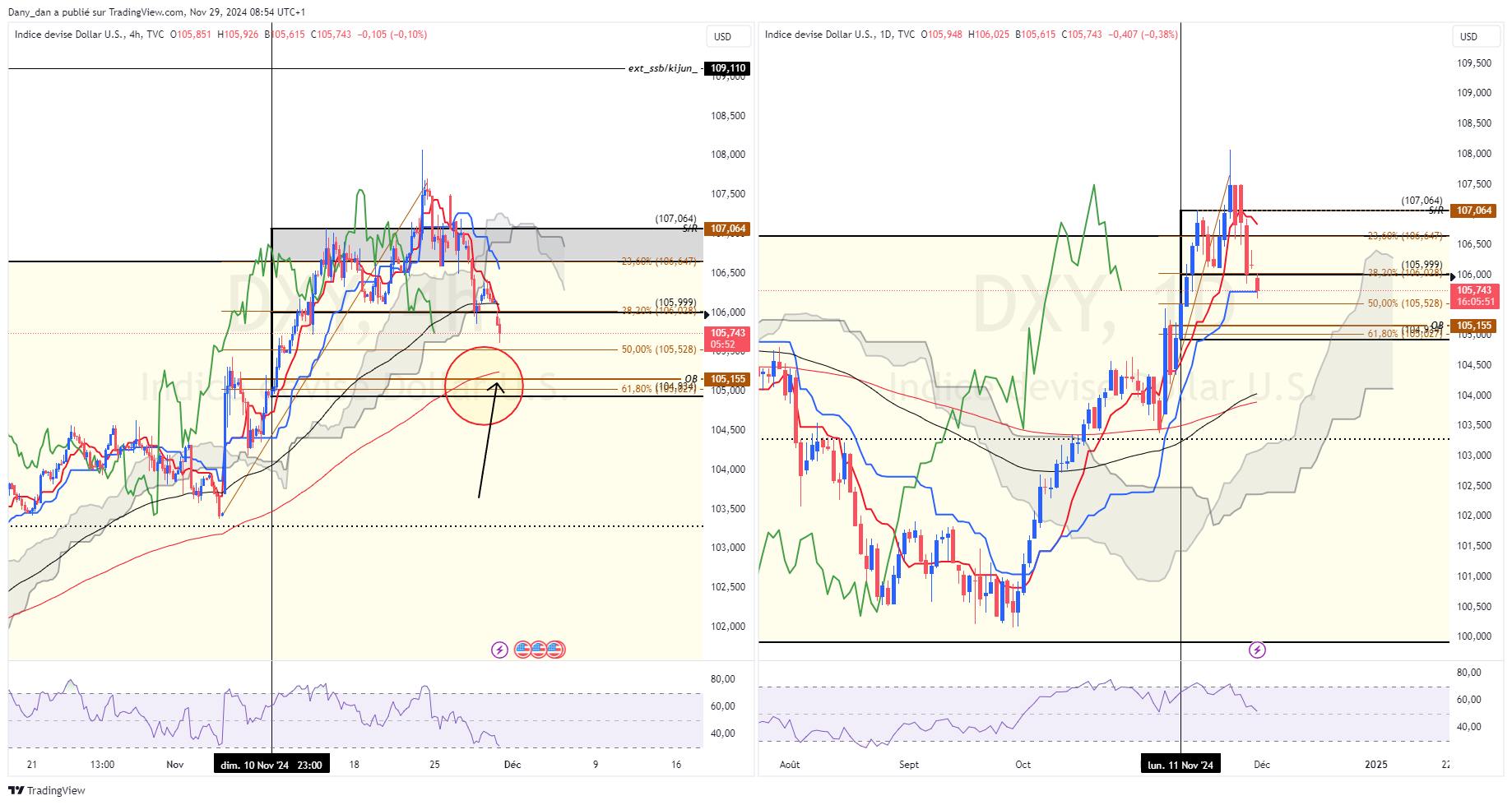Click the 1D chart title 'Indice devise Dollar U.S., 1D, TVC'

click(x=840, y=35)
